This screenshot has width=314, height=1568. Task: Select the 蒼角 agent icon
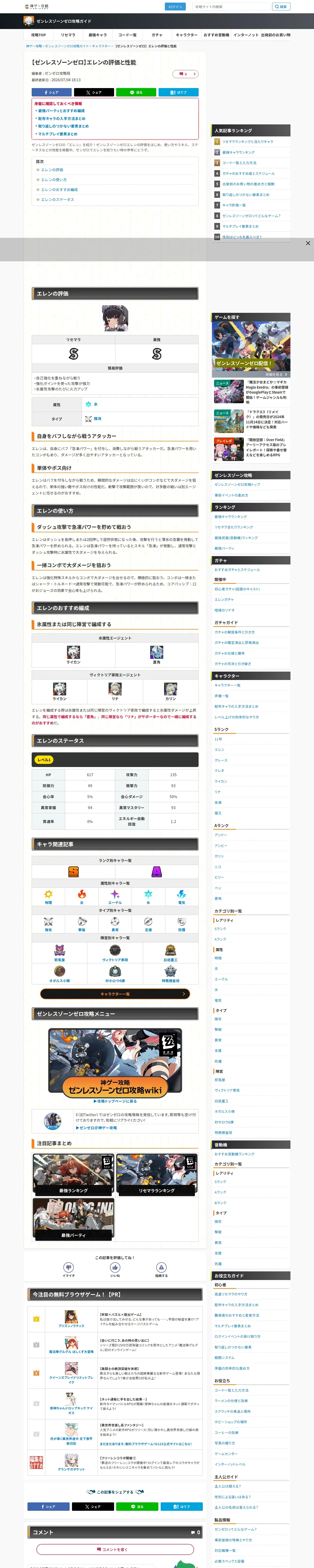pyautogui.click(x=157, y=652)
